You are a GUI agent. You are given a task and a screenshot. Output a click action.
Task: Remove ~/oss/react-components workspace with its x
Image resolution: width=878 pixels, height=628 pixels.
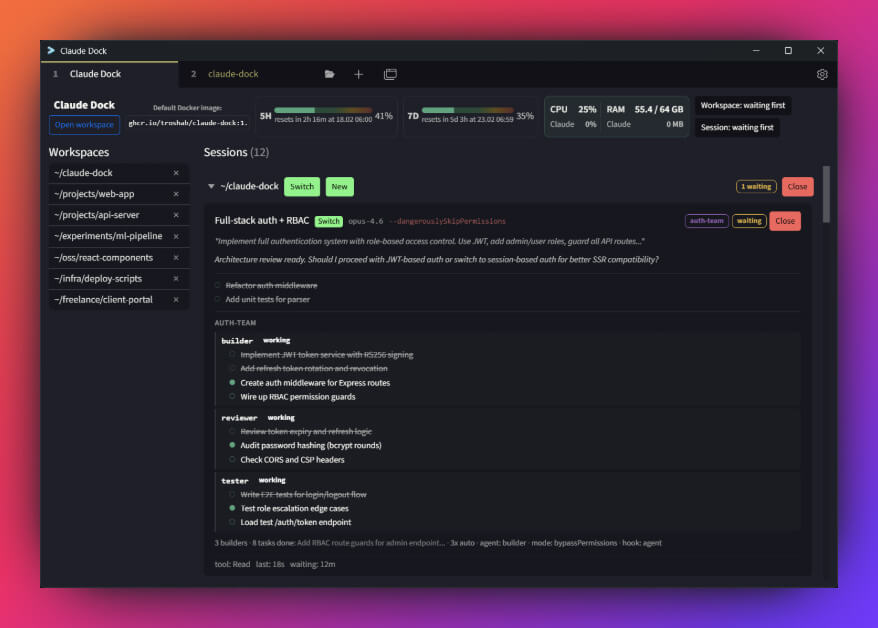point(176,257)
